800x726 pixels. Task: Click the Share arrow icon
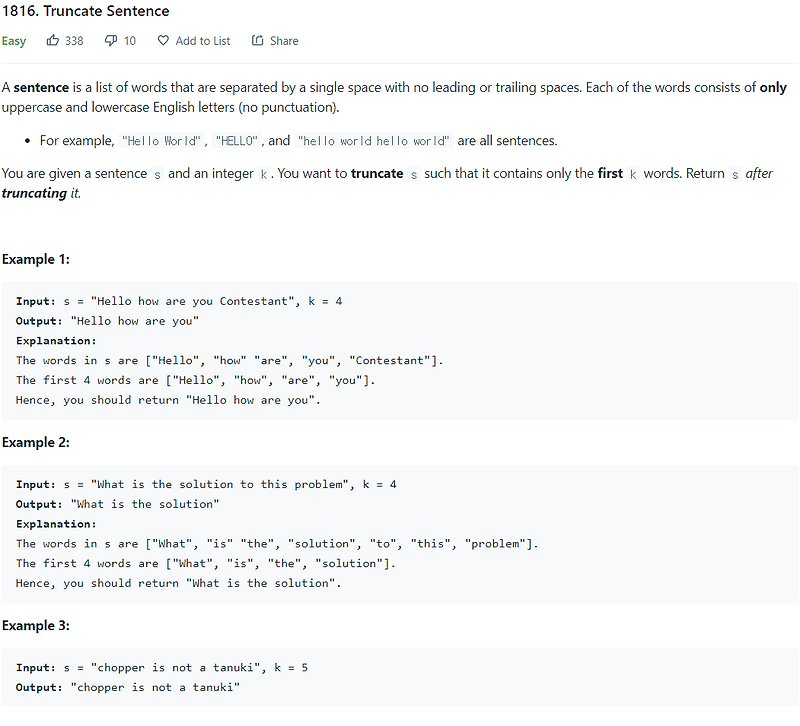(257, 41)
